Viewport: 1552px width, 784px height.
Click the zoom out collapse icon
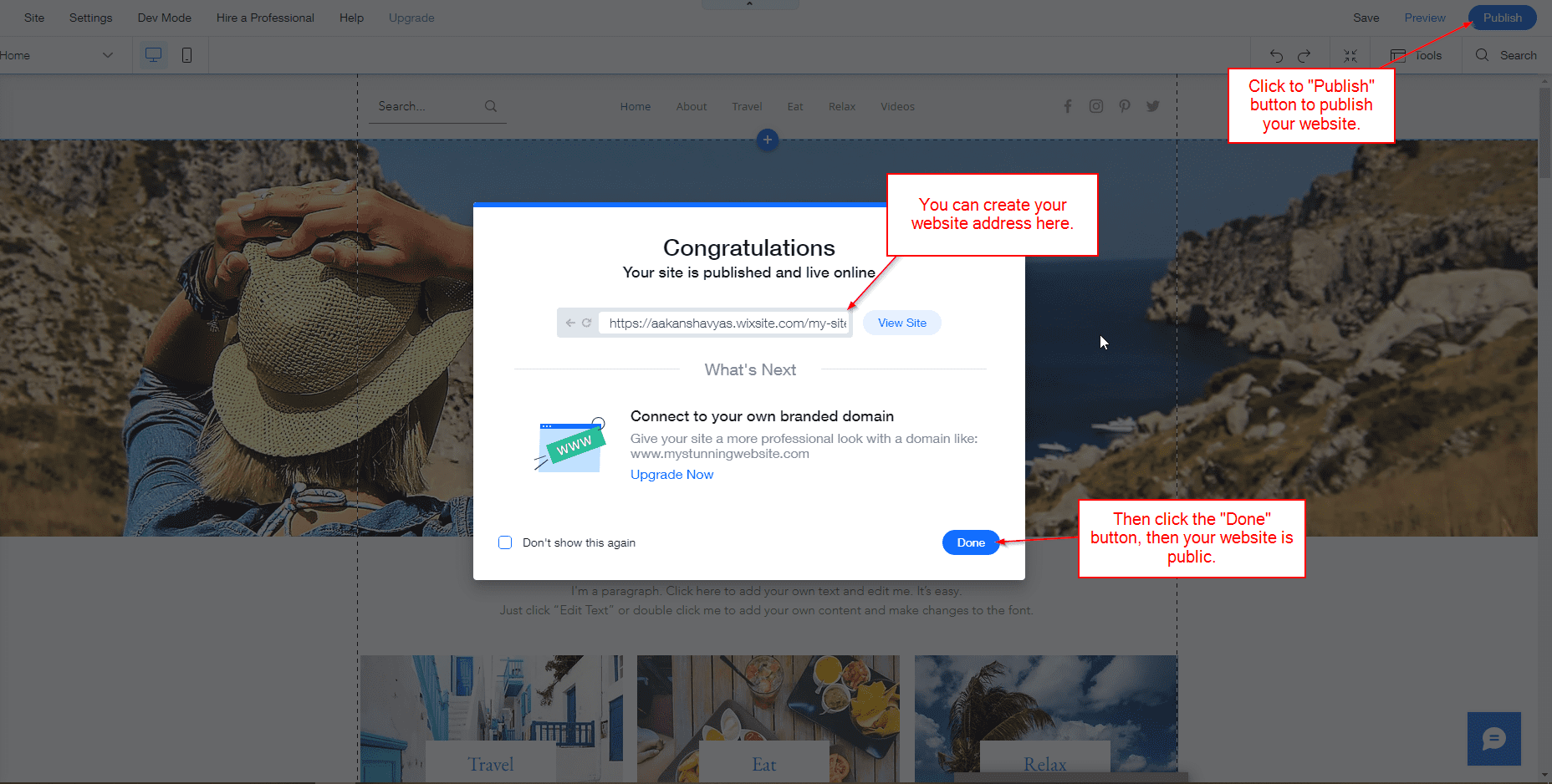point(1350,56)
